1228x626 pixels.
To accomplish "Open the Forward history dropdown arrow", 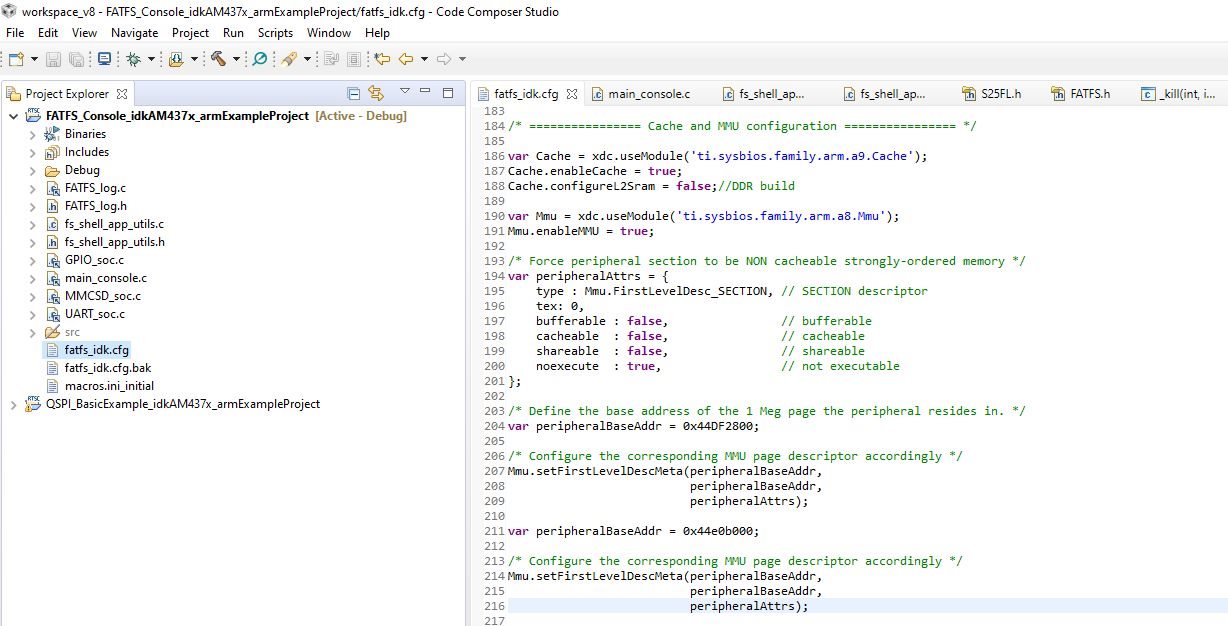I will [x=462, y=59].
